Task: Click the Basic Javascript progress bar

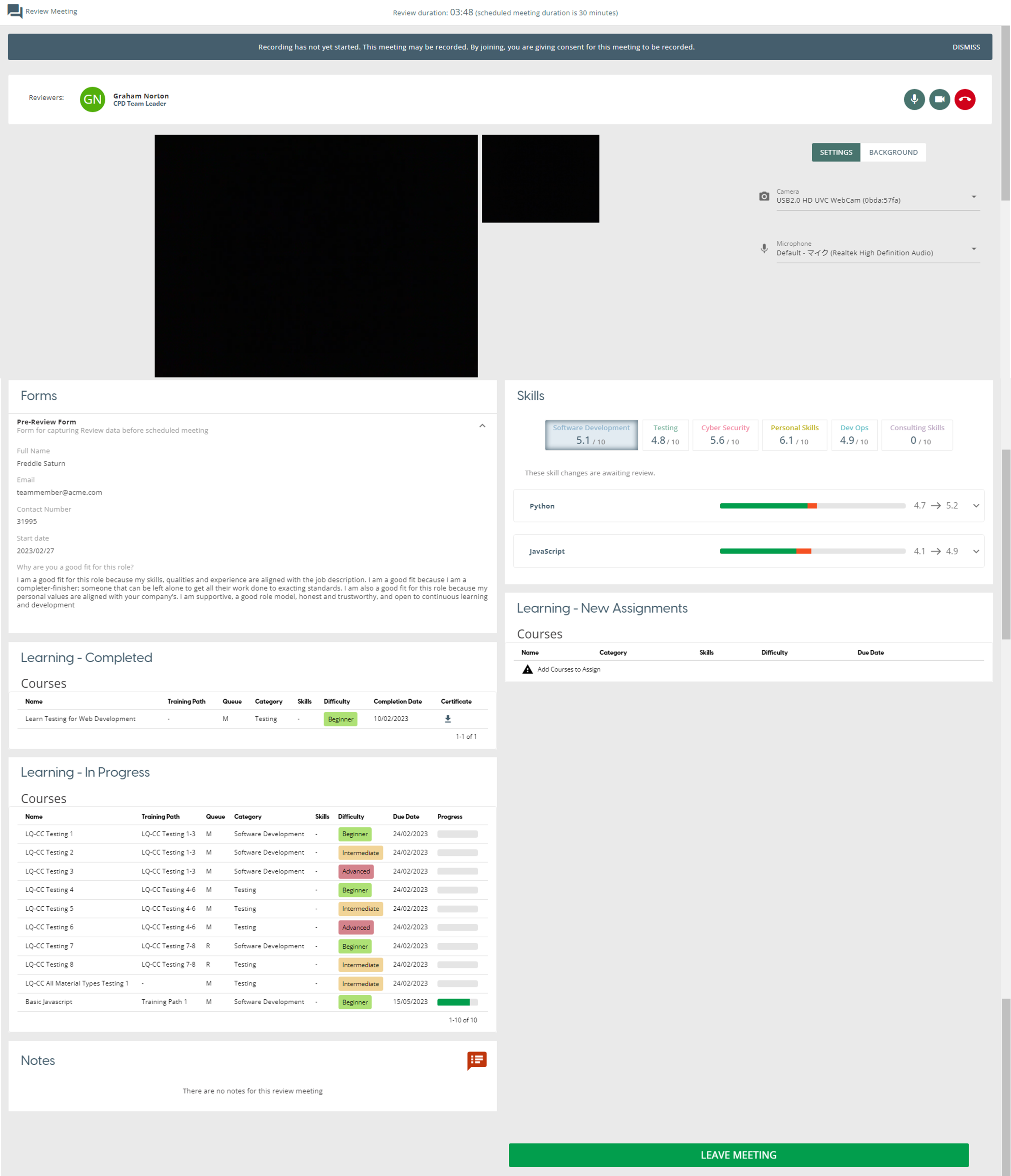Action: click(457, 1002)
